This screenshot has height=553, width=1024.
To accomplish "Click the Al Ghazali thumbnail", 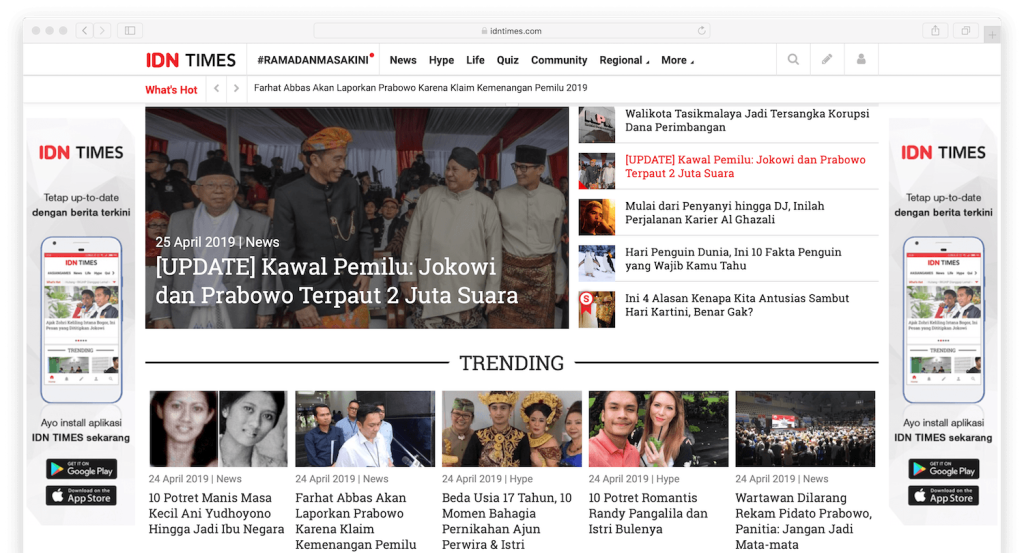I will tap(596, 217).
